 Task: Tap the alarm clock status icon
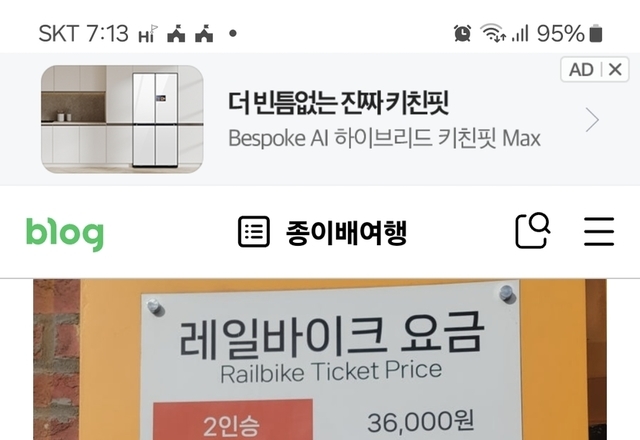(462, 33)
